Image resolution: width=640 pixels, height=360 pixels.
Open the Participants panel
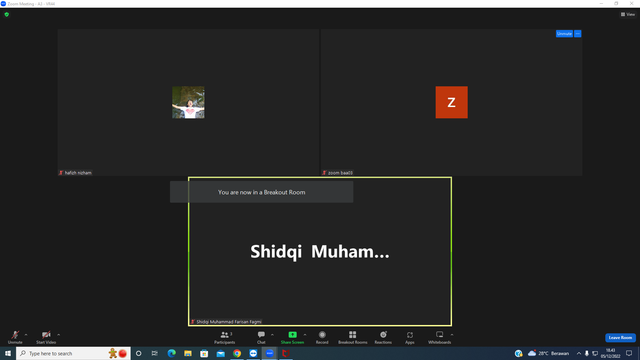click(224, 337)
